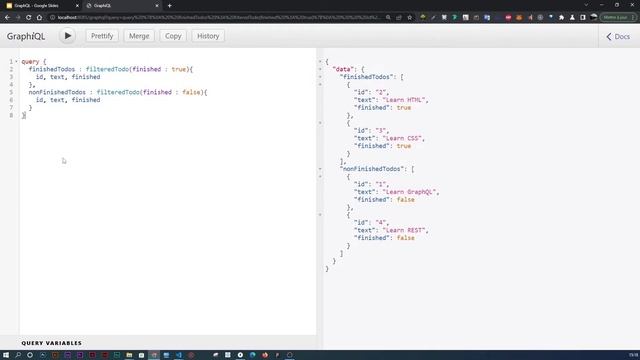This screenshot has width=640, height=360.
Task: Click the zoom magnifier icon in address bar
Action: [x=388, y=18]
